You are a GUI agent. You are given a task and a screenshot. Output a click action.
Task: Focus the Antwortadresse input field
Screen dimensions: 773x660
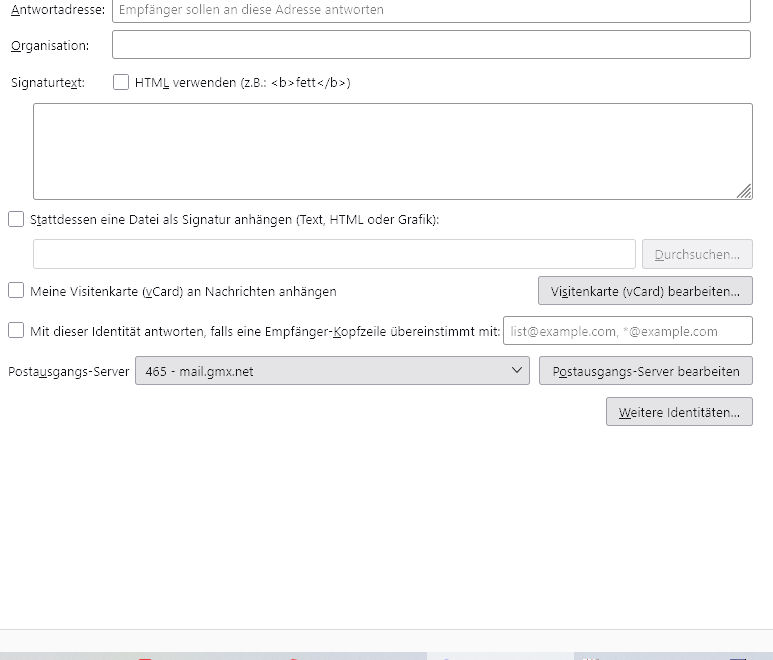click(431, 10)
